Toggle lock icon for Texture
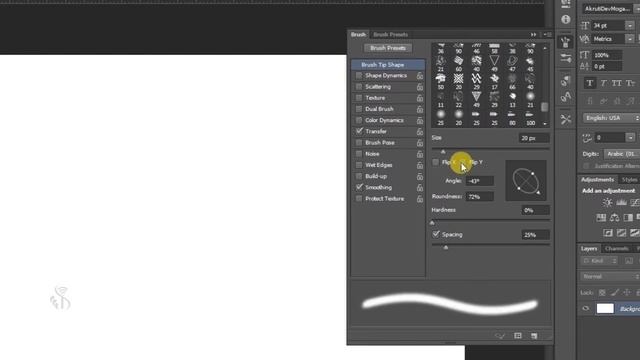Image resolution: width=640 pixels, height=360 pixels. pyautogui.click(x=420, y=98)
